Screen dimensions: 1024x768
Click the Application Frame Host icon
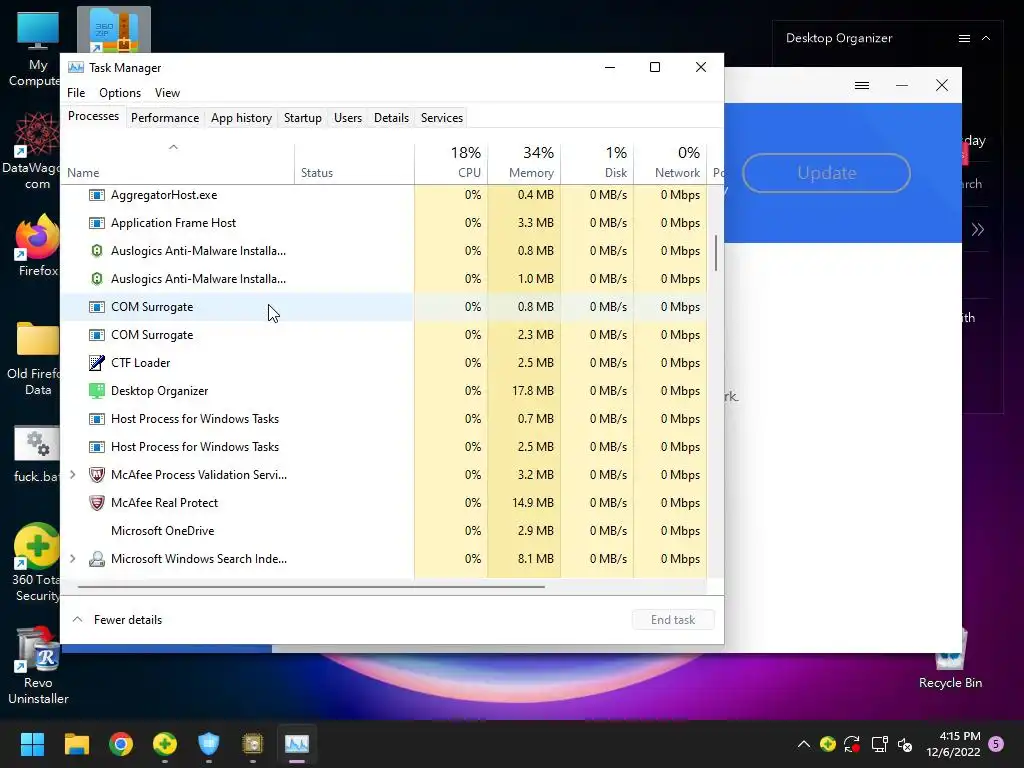97,223
